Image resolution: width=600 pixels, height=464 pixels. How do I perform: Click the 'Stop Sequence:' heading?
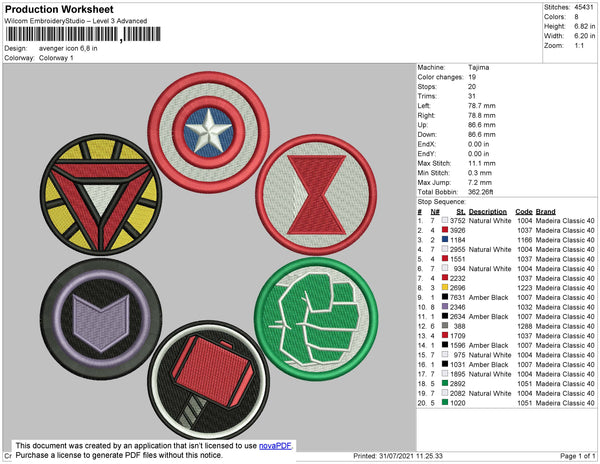pos(442,202)
